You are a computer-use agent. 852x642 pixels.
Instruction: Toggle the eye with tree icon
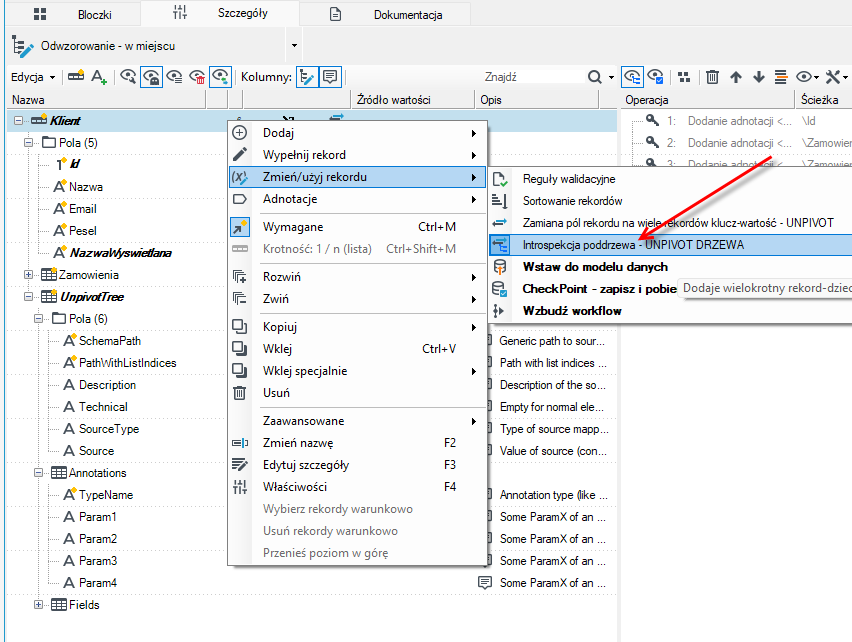coord(632,77)
